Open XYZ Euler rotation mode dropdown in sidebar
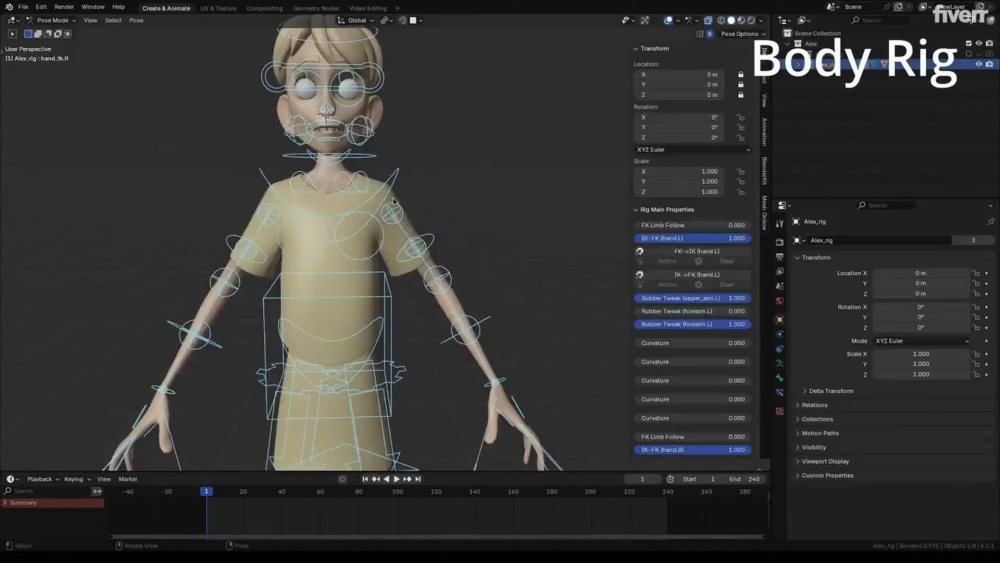Image resolution: width=1000 pixels, height=563 pixels. [x=693, y=150]
